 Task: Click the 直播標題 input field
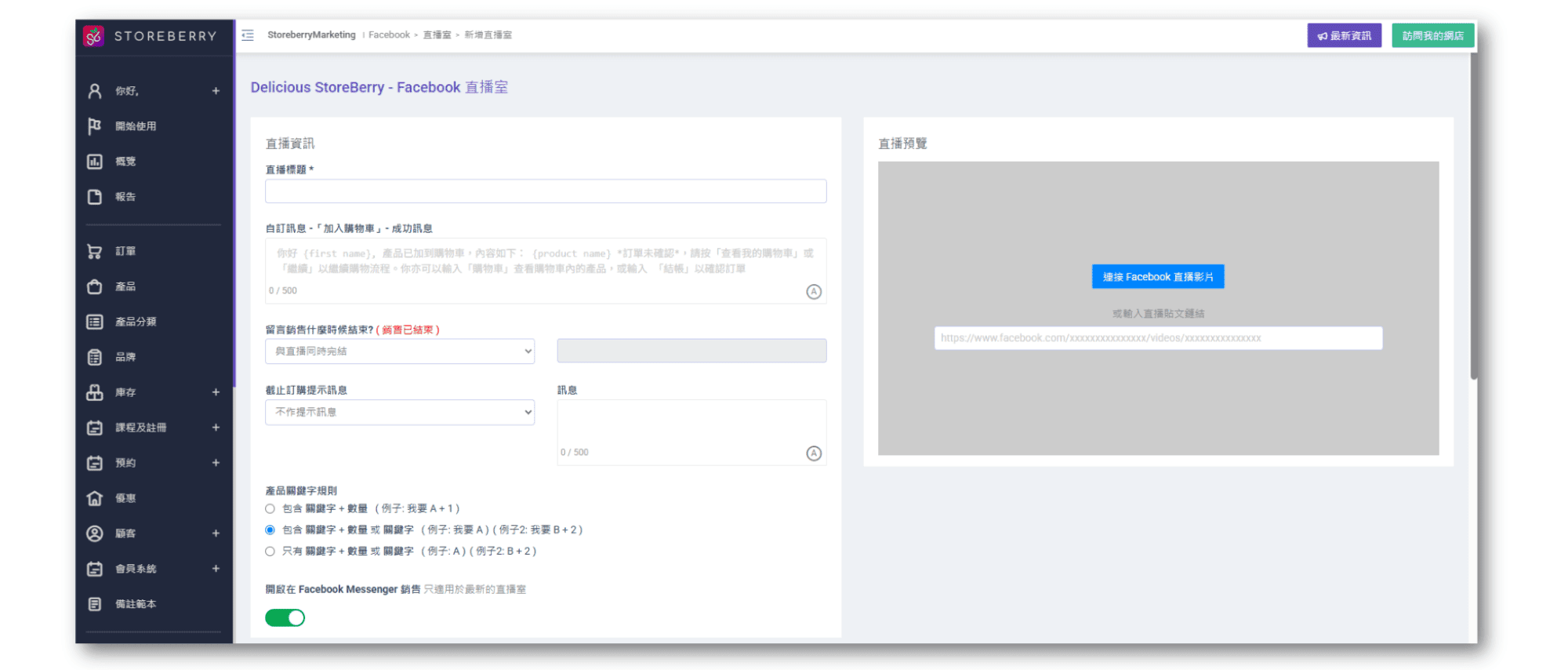tap(546, 191)
